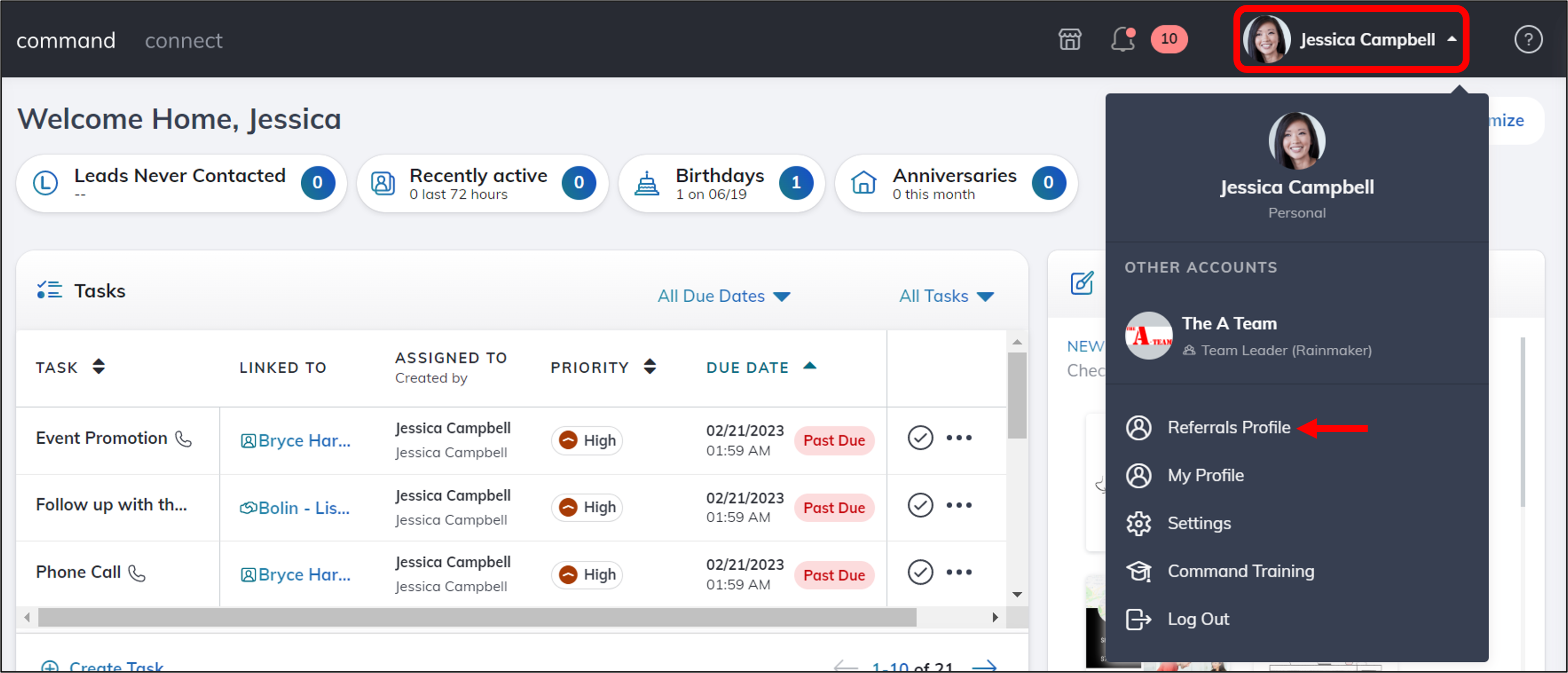Click the red 10 notification badge

[x=1169, y=40]
